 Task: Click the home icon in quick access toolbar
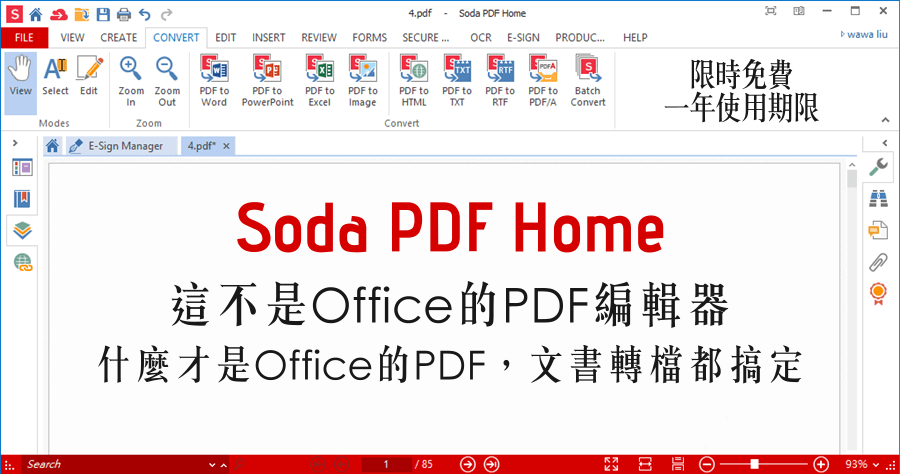36,14
